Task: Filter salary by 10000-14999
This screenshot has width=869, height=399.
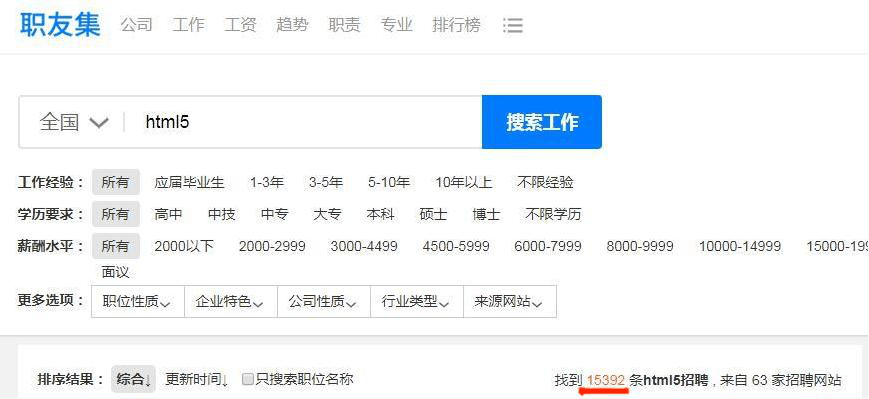Action: (740, 247)
